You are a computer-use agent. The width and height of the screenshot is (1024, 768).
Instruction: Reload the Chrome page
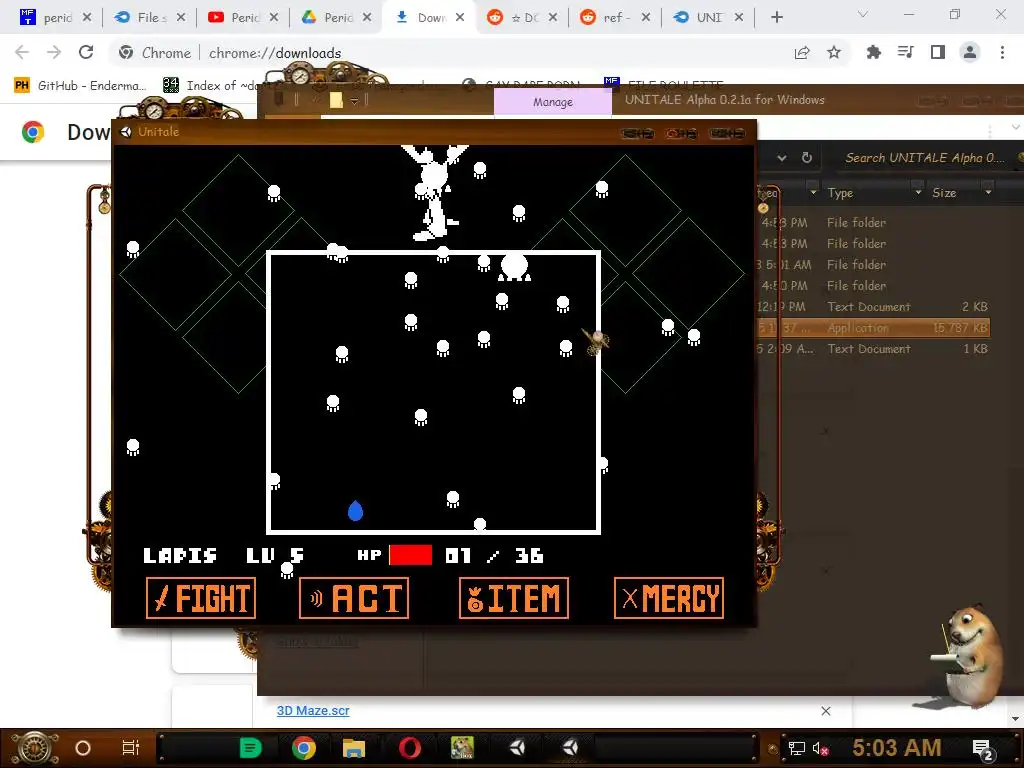pos(86,52)
